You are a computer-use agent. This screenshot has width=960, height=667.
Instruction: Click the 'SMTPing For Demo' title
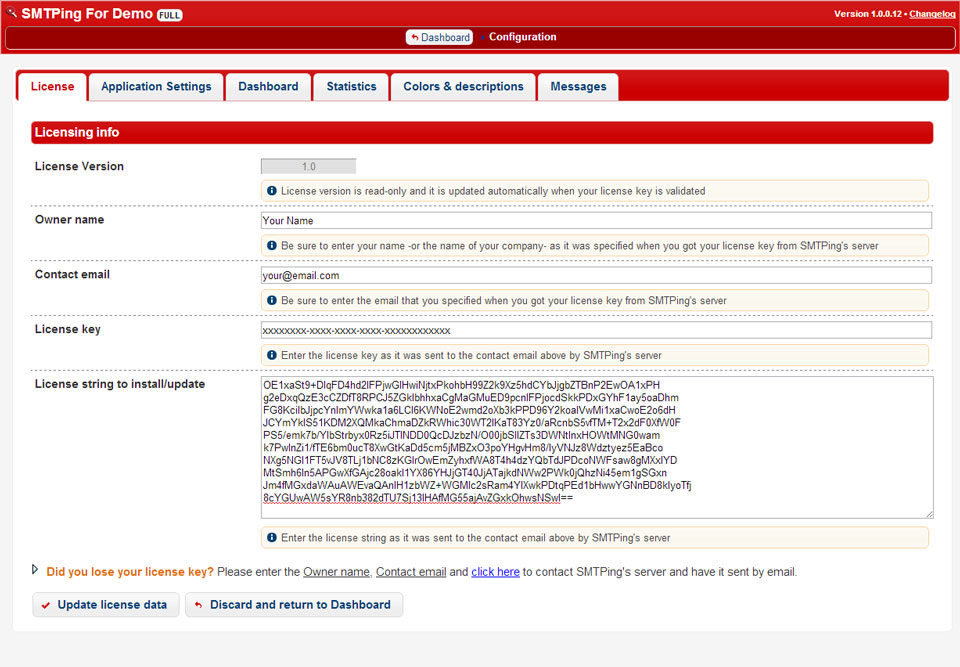87,13
